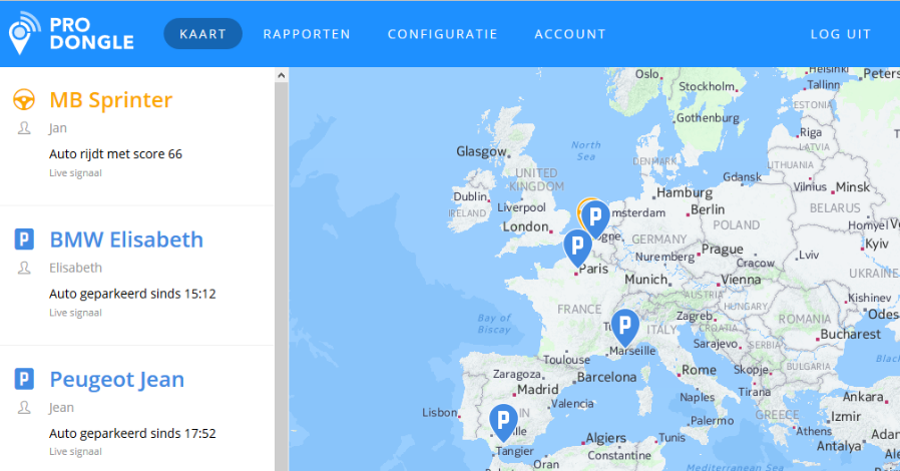900x471 pixels.
Task: Open the Configuratie menu
Action: coord(442,34)
